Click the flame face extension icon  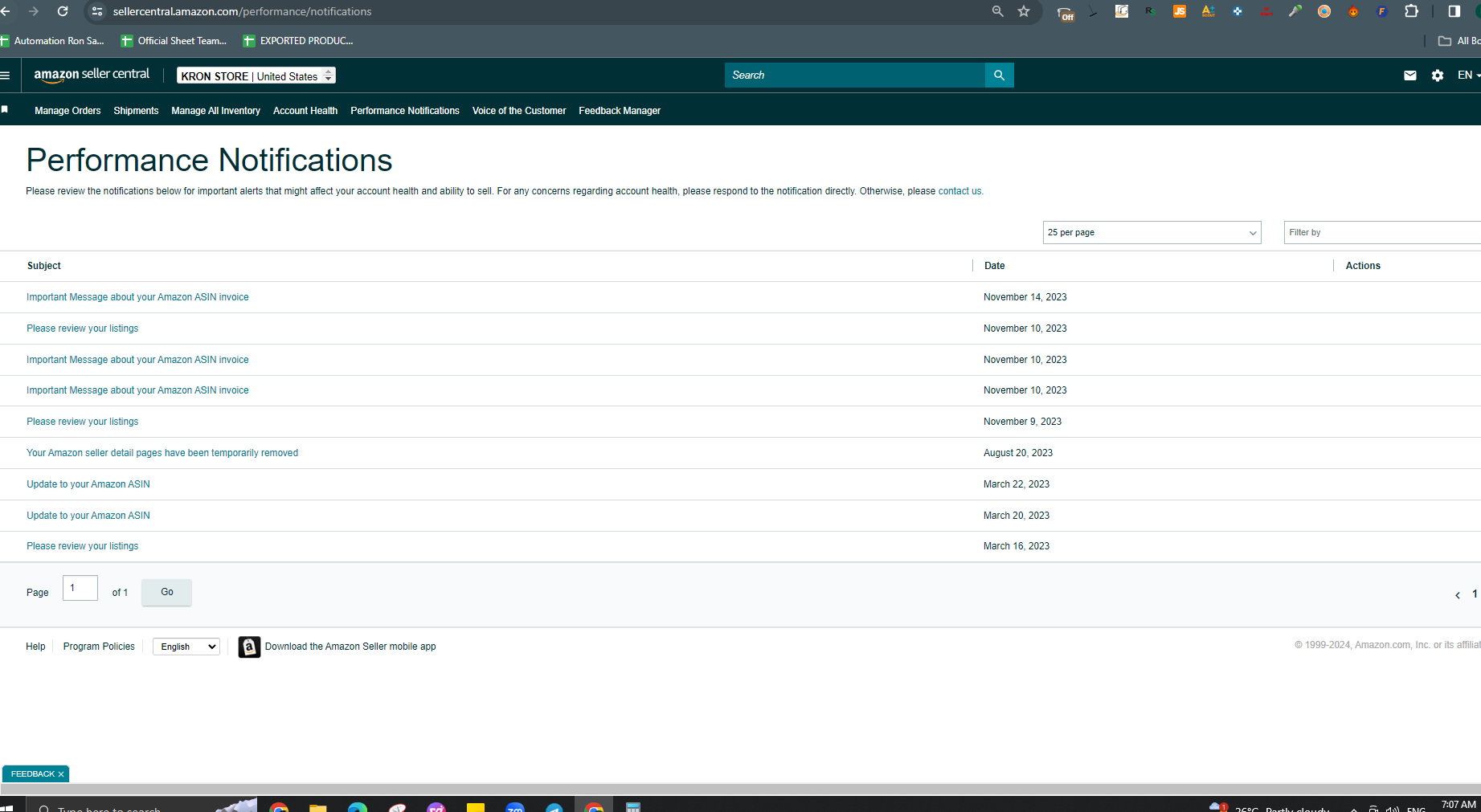[1353, 11]
